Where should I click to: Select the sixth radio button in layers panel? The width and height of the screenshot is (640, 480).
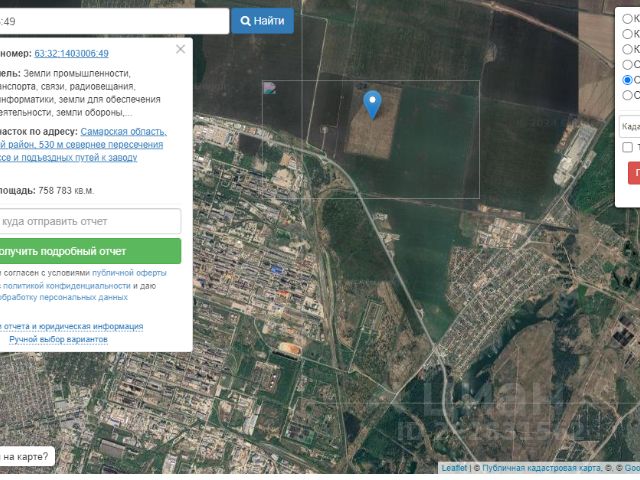tap(627, 95)
